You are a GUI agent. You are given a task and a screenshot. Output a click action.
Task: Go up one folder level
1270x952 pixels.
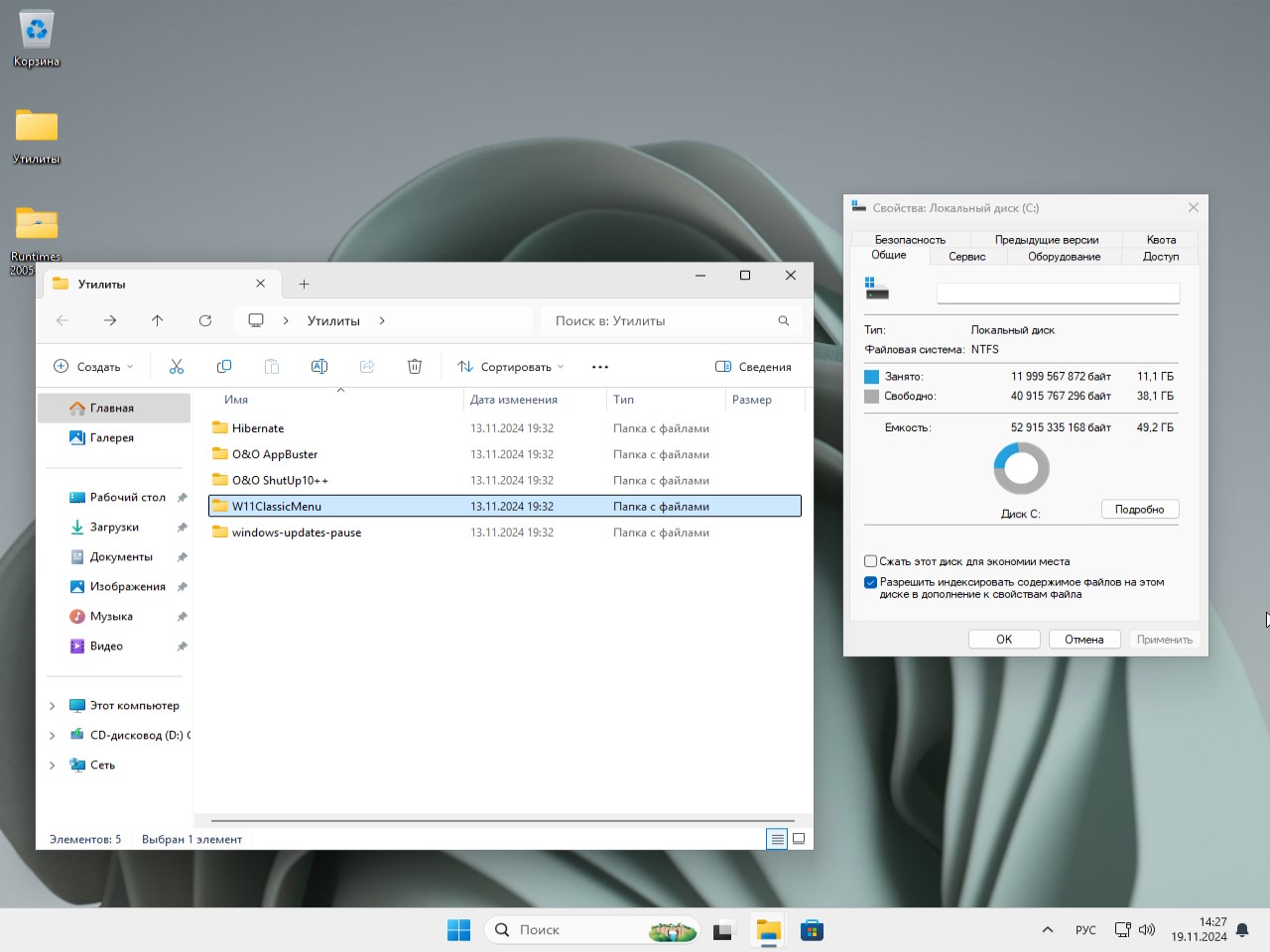[158, 320]
